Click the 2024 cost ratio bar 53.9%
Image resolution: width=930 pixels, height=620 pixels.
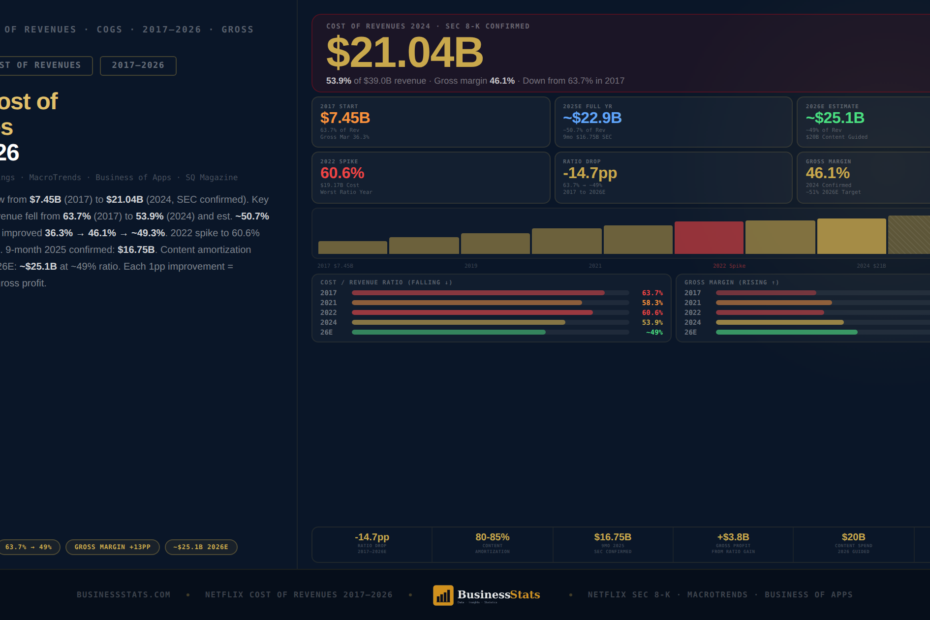(458, 323)
